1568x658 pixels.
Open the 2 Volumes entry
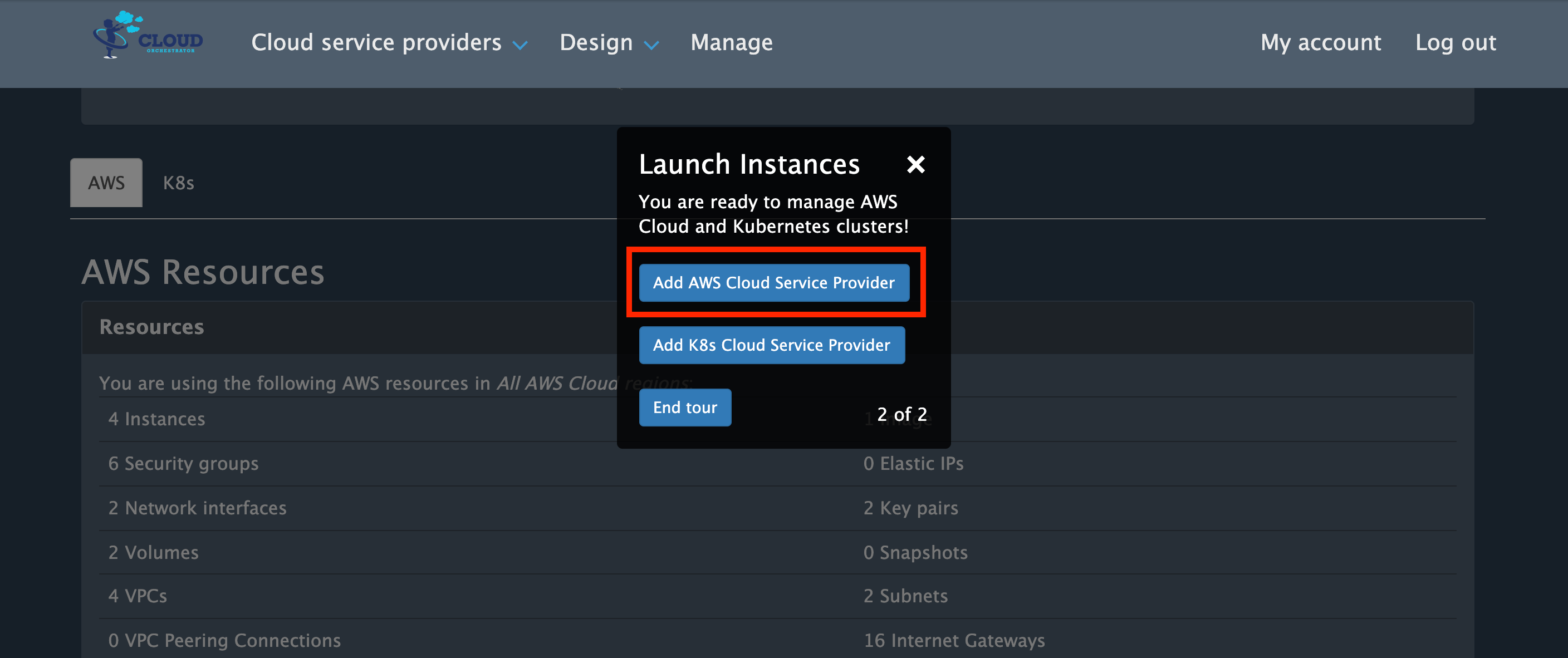pos(153,552)
